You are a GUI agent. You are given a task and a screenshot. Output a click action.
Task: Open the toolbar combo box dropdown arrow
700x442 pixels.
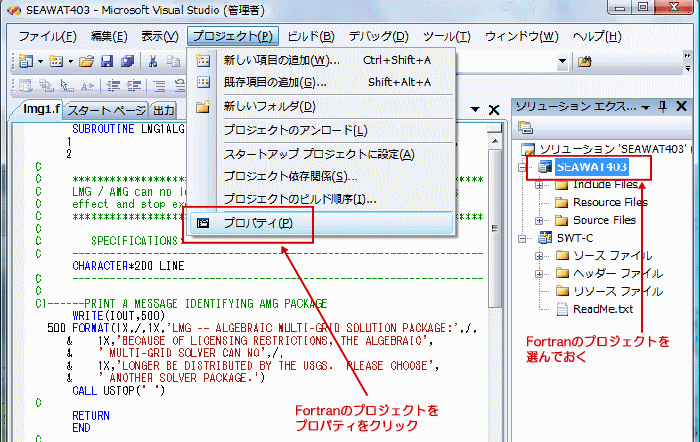(x=562, y=61)
